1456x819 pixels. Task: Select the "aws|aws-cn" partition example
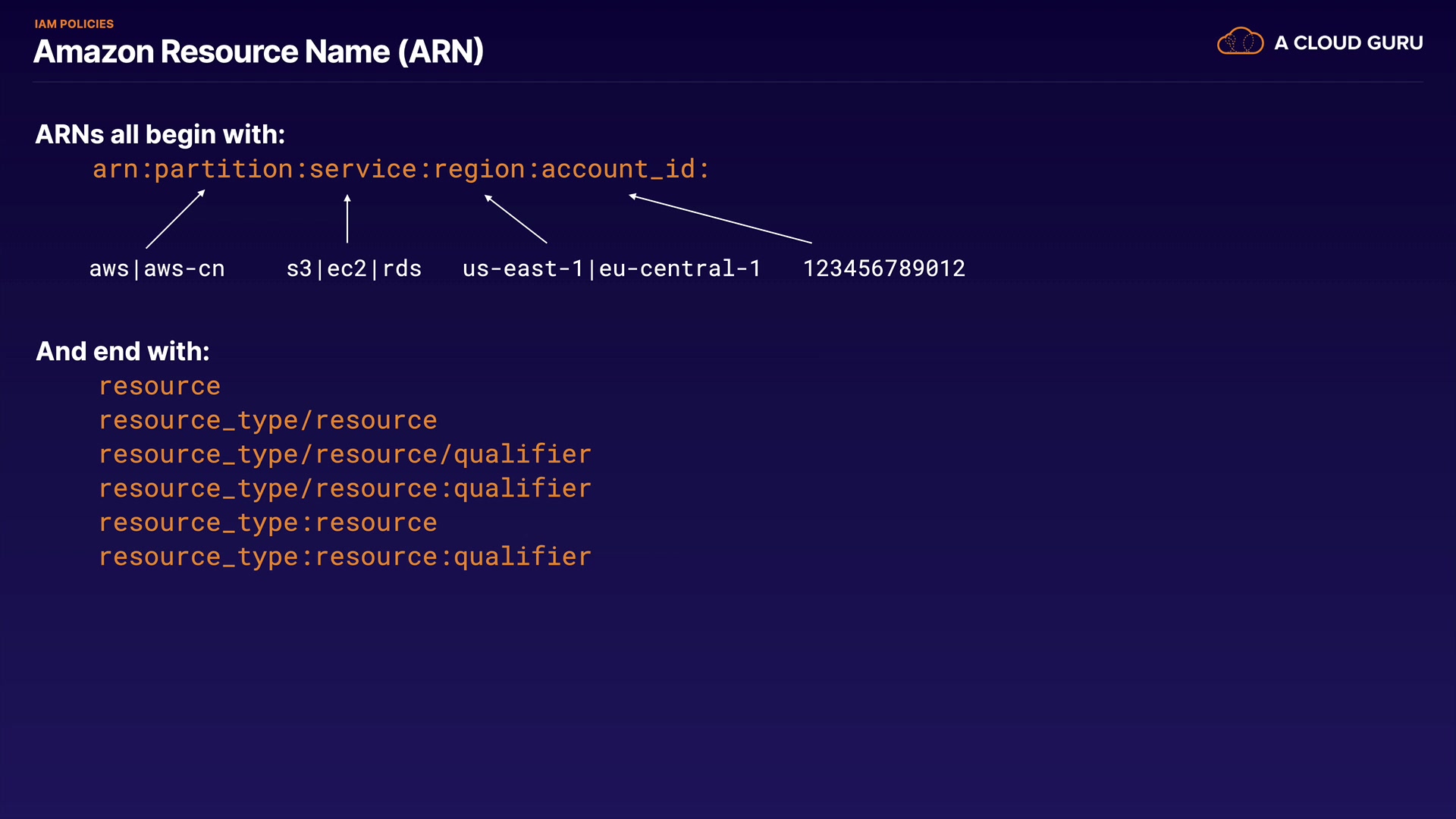tap(157, 268)
